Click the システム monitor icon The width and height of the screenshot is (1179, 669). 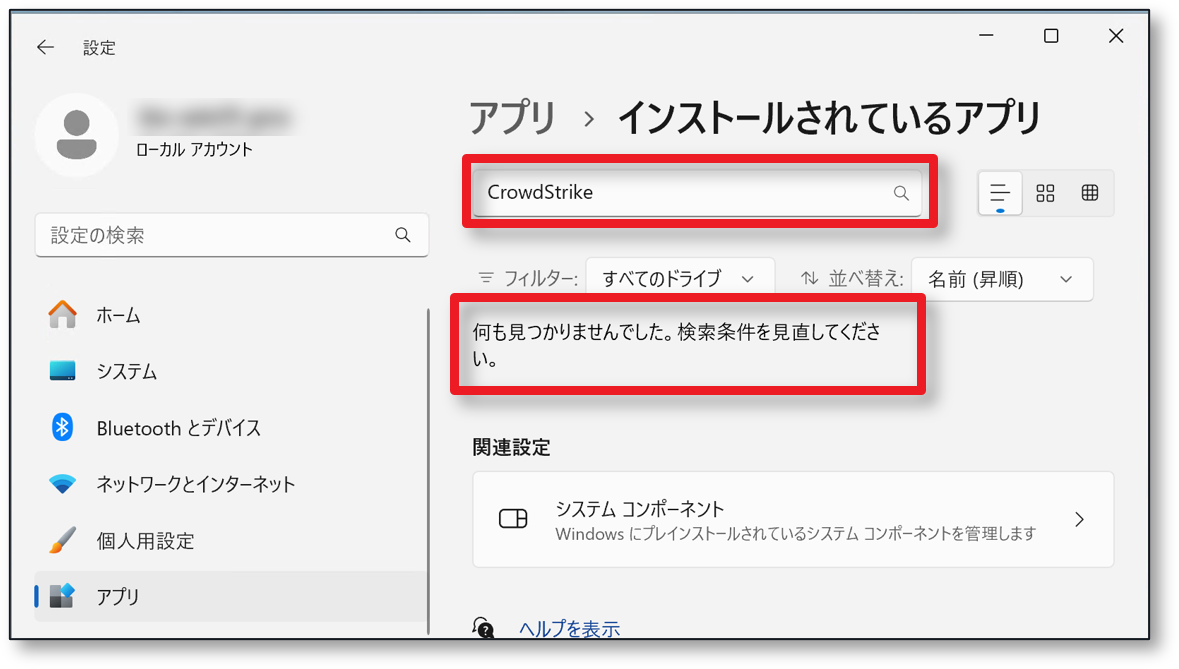[x=62, y=371]
